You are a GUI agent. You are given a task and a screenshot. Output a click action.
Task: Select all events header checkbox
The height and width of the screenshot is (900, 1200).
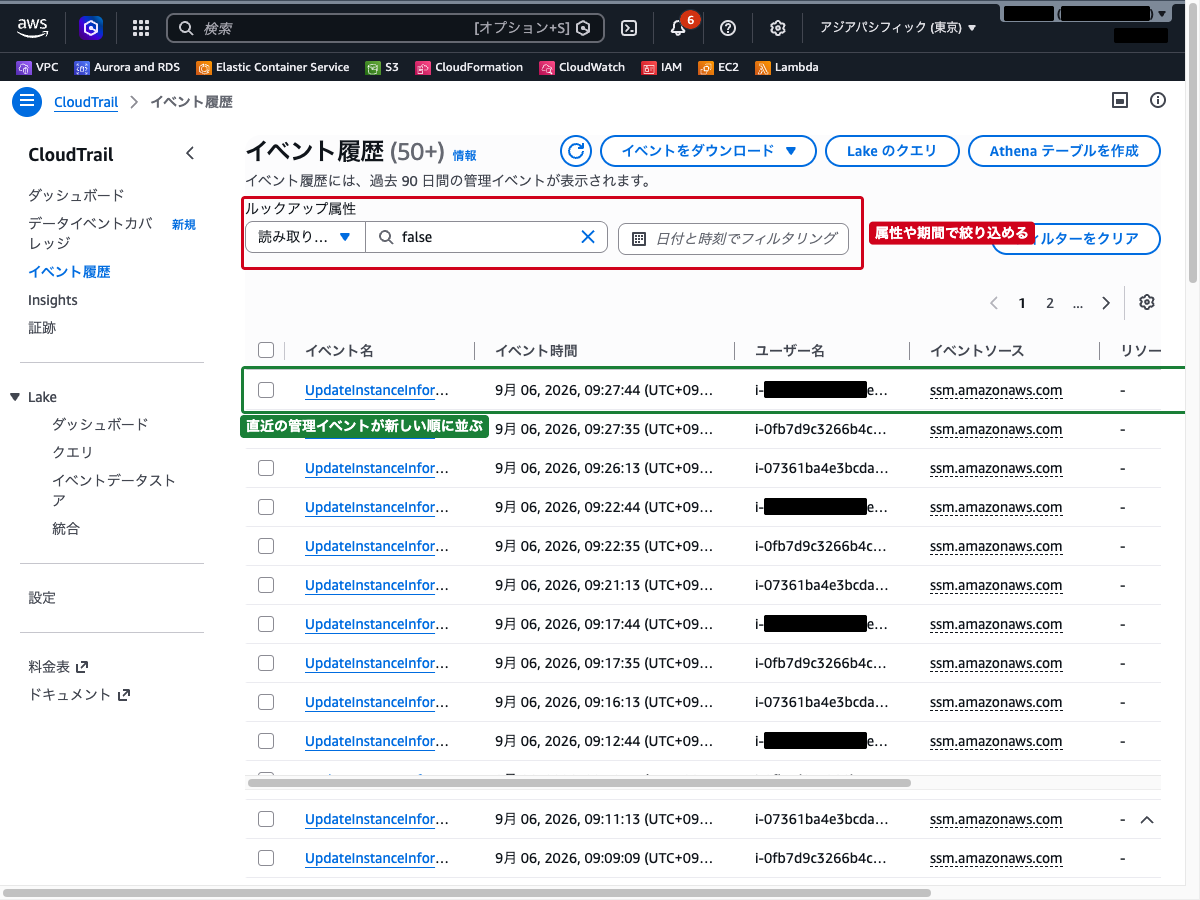[266, 350]
